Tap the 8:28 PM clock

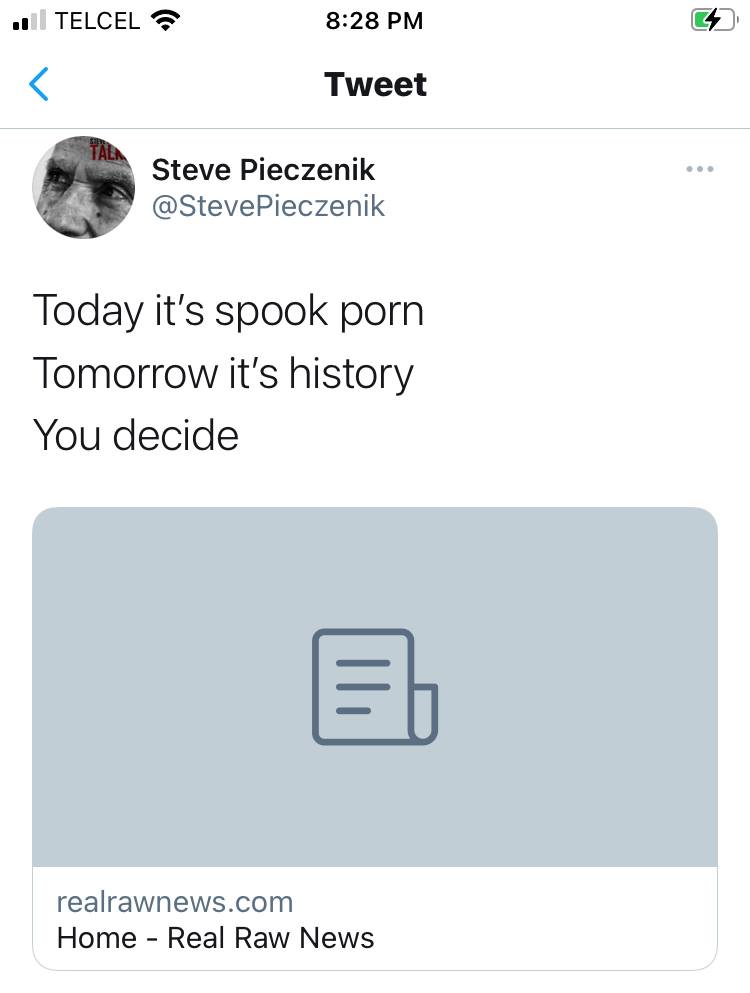tap(374, 21)
